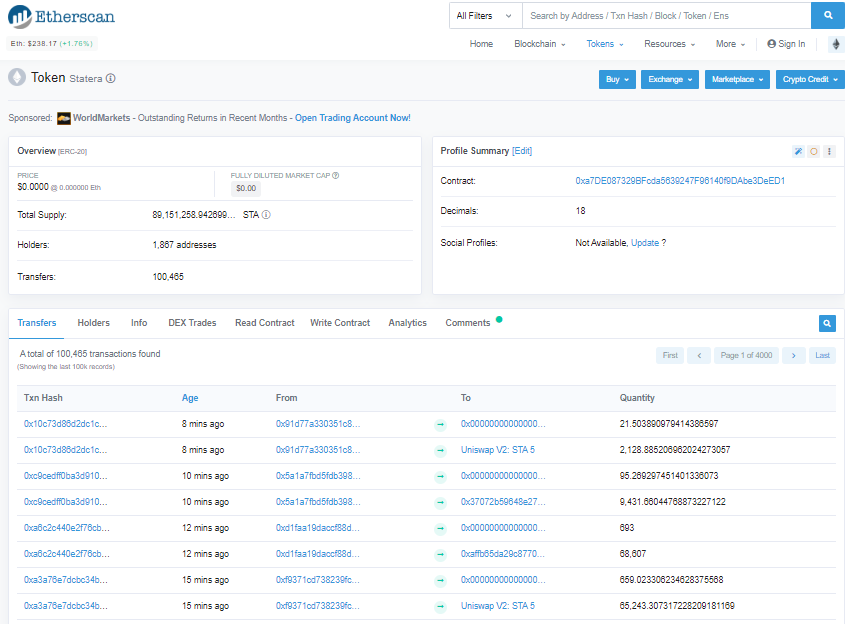
Task: Click the $0.00 market cap badge
Action: pyautogui.click(x=246, y=189)
